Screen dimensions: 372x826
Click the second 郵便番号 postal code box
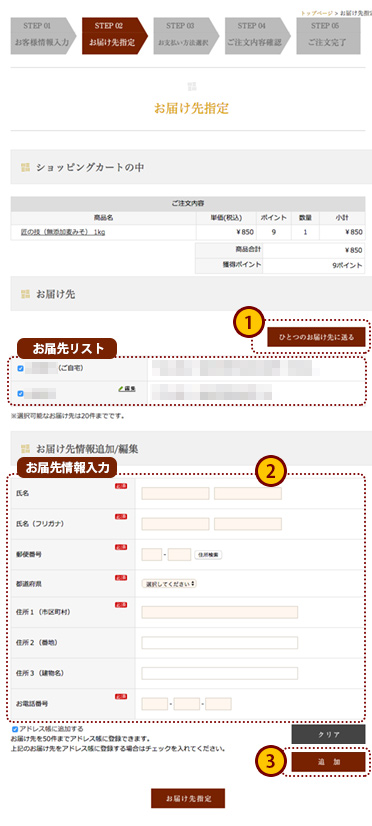click(x=179, y=555)
